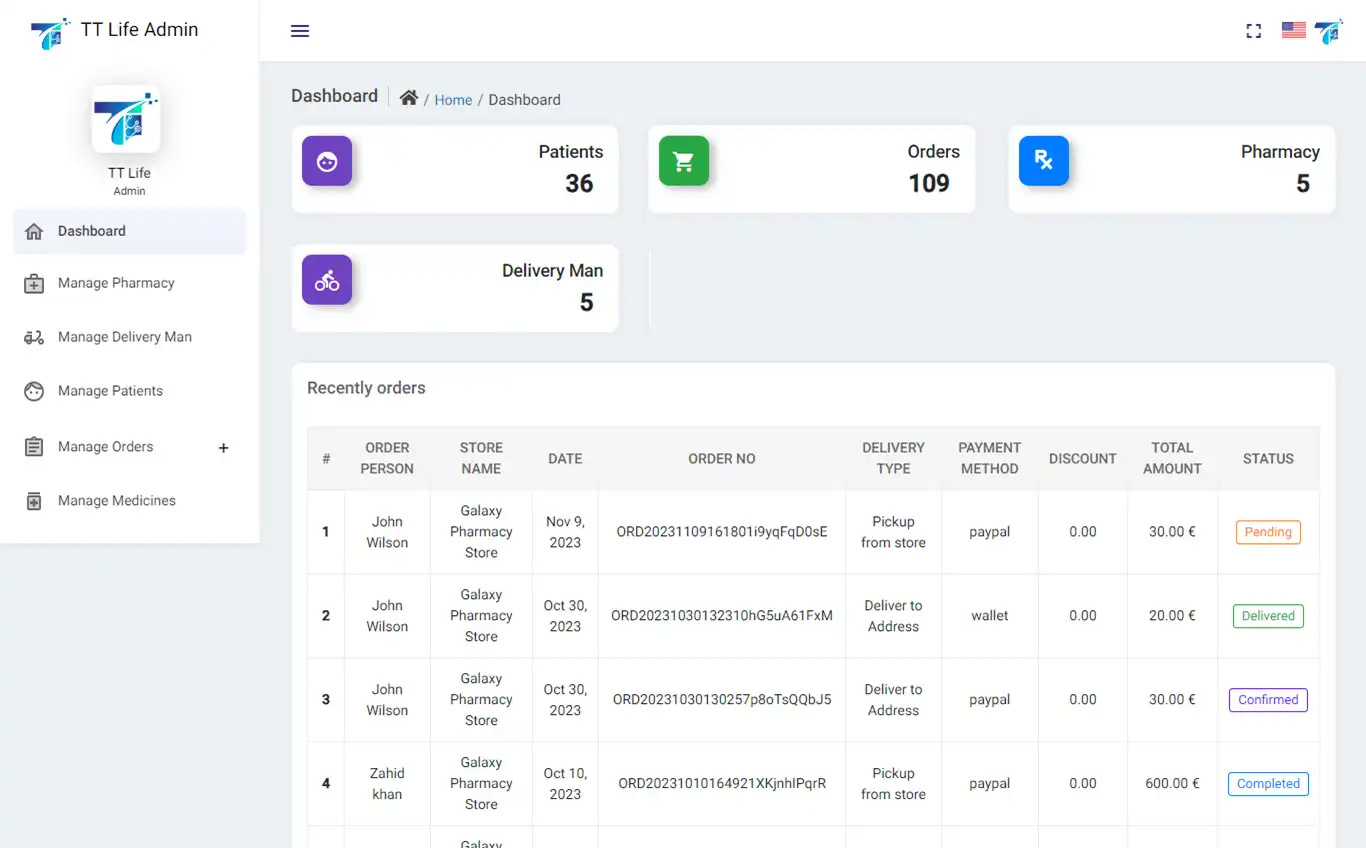Click order number ORD20231109161801i9yqFqD0sE

tap(721, 532)
